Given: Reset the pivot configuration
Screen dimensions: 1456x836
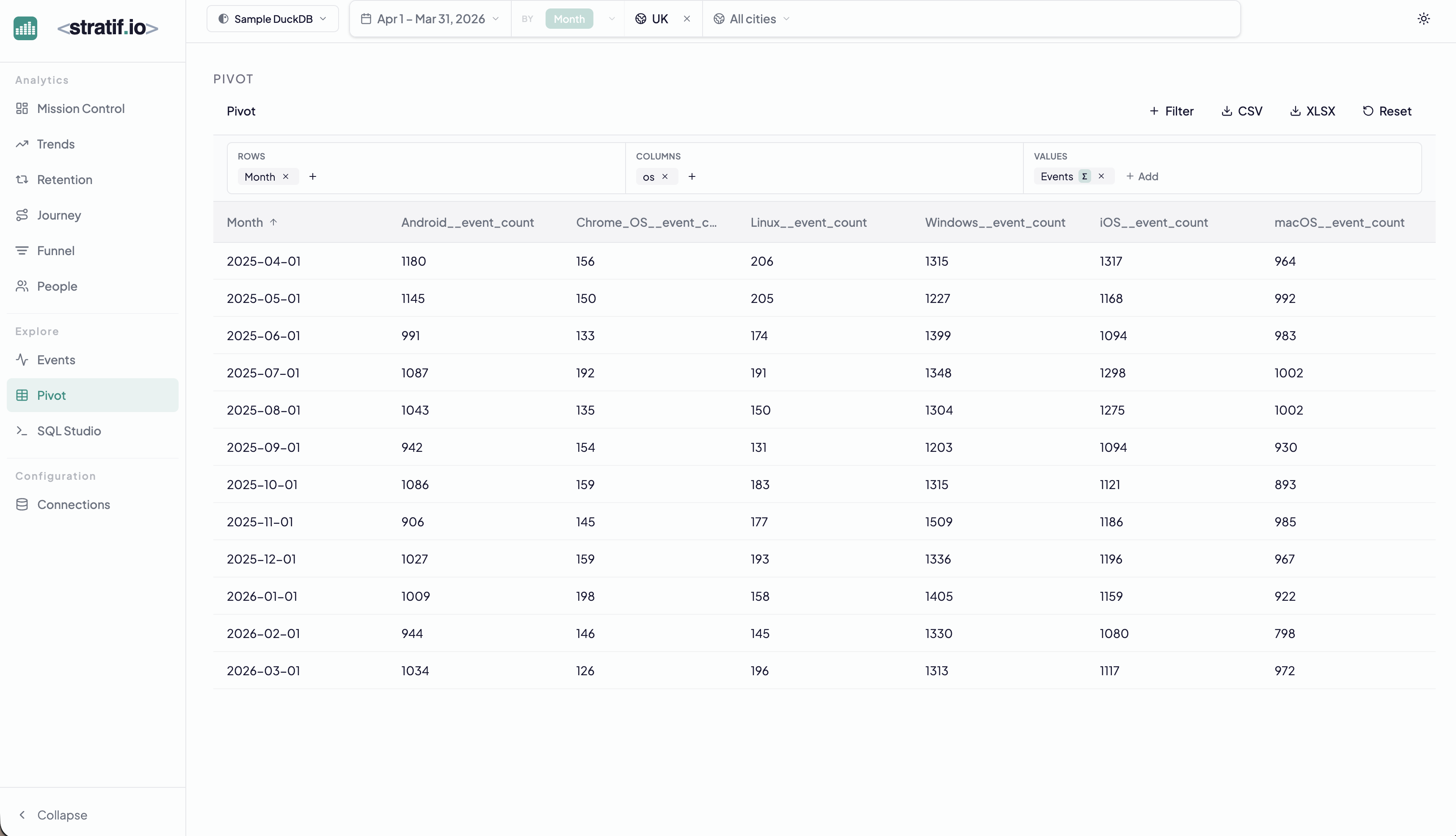Looking at the screenshot, I should 1387,111.
